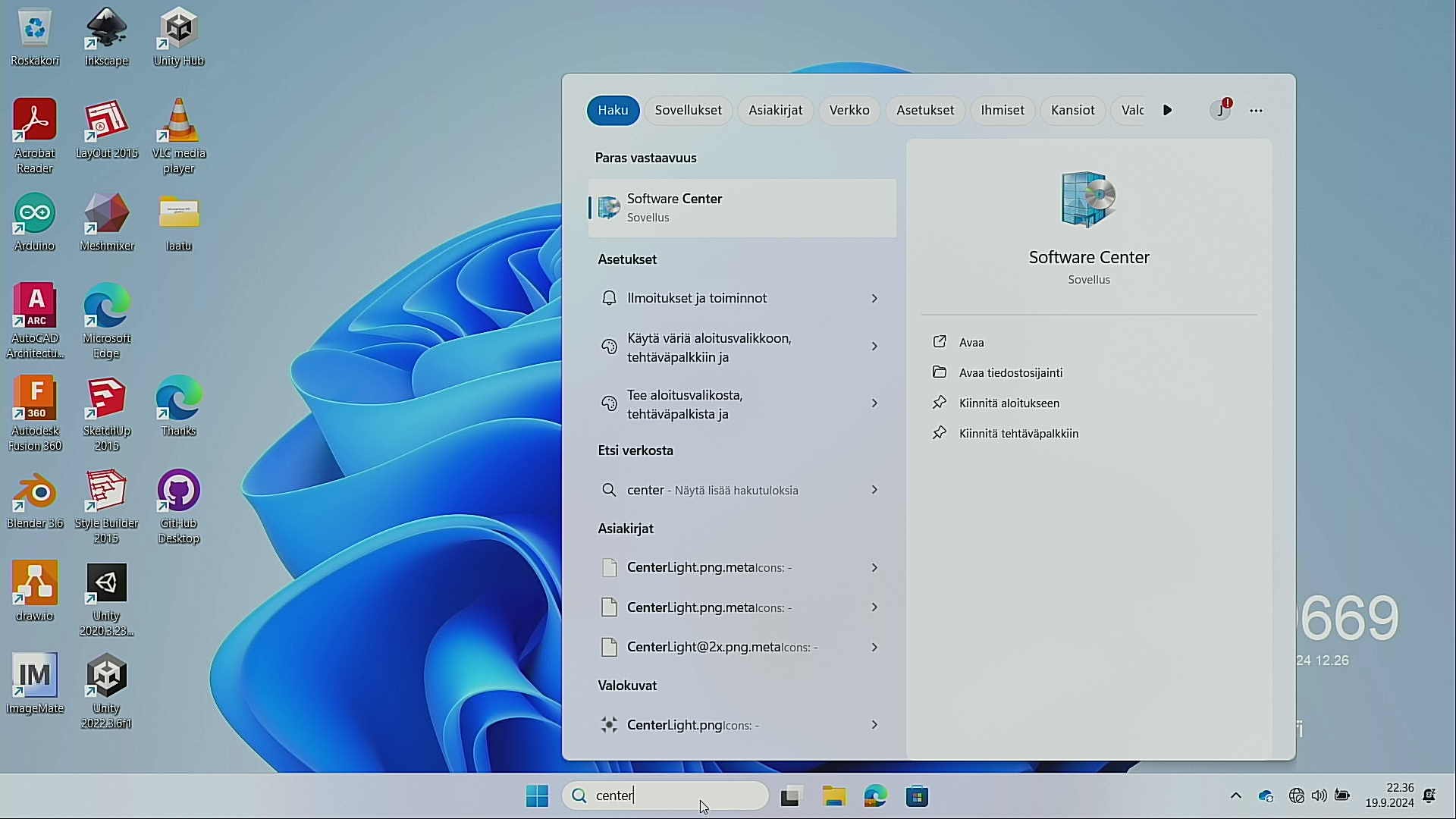This screenshot has width=1456, height=819.
Task: Switch to the Ihmiset filter tab
Action: [x=1002, y=111]
